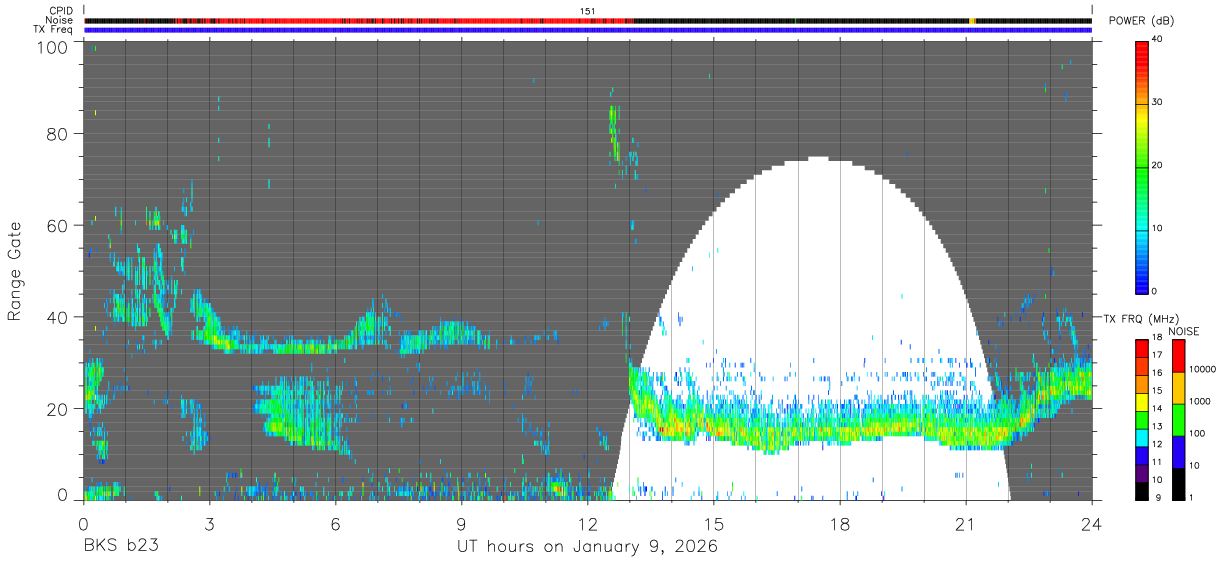Click the x-axis tick label 15
The image size is (1228, 567).
714,525
